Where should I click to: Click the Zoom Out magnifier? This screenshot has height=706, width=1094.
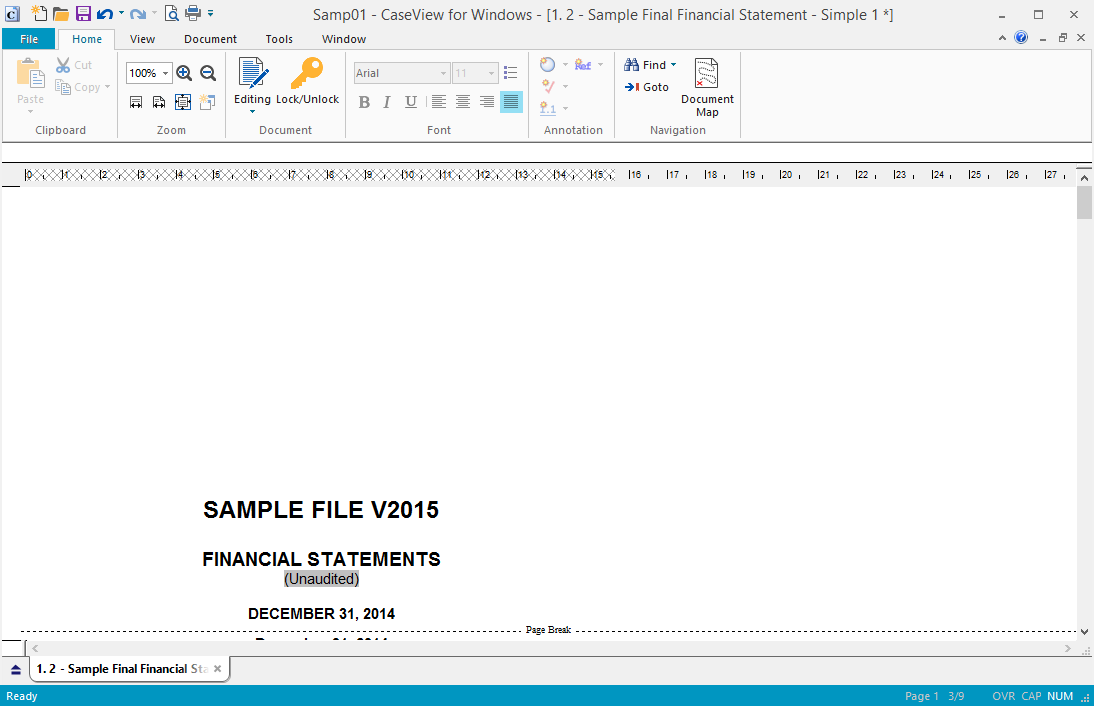point(208,73)
